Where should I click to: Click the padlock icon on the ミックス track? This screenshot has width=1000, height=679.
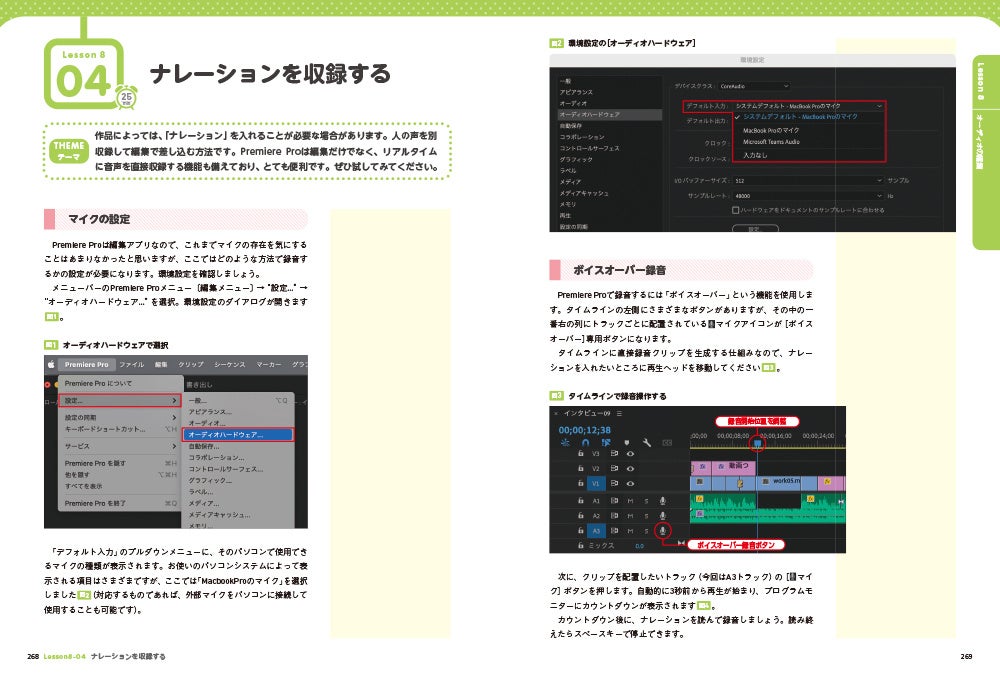pyautogui.click(x=580, y=546)
